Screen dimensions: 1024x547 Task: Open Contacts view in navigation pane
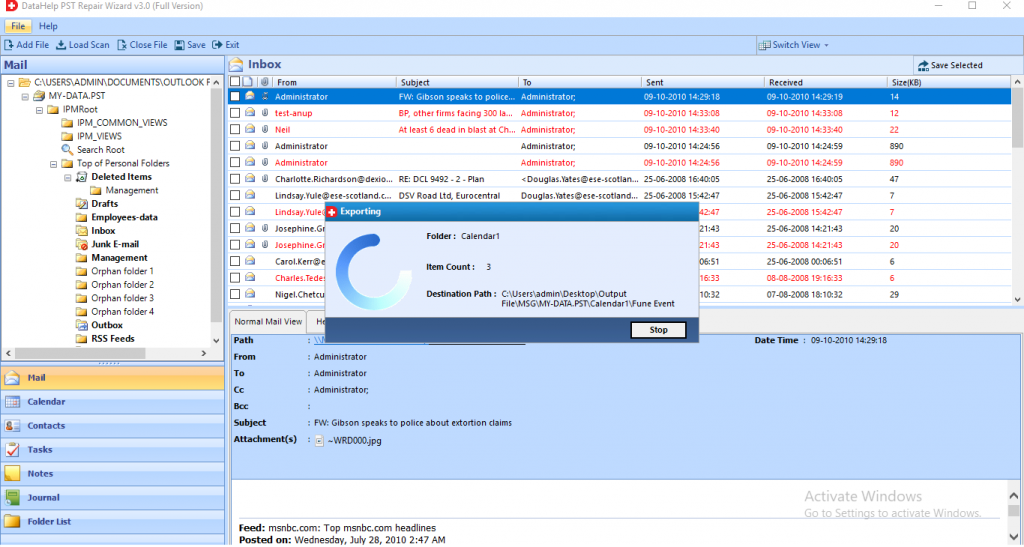(46, 426)
